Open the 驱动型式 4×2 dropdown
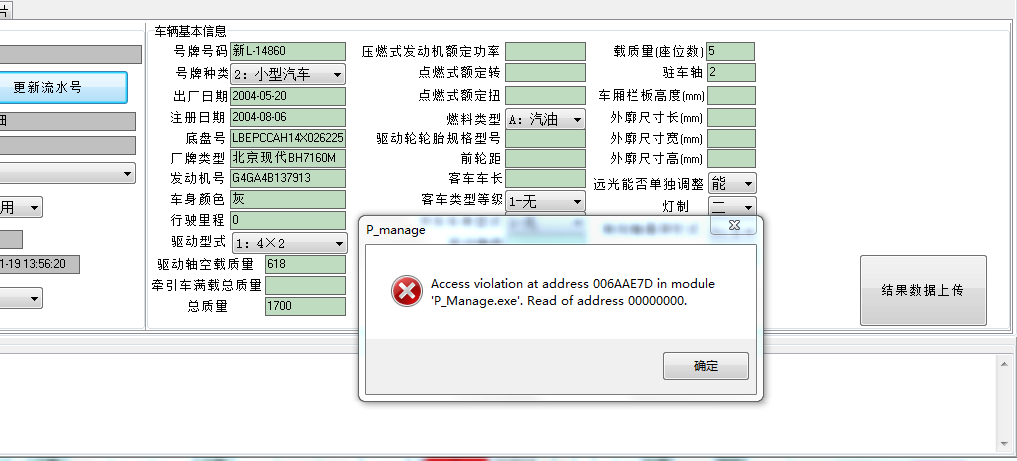Viewport: 1017px width, 461px height. click(x=289, y=244)
